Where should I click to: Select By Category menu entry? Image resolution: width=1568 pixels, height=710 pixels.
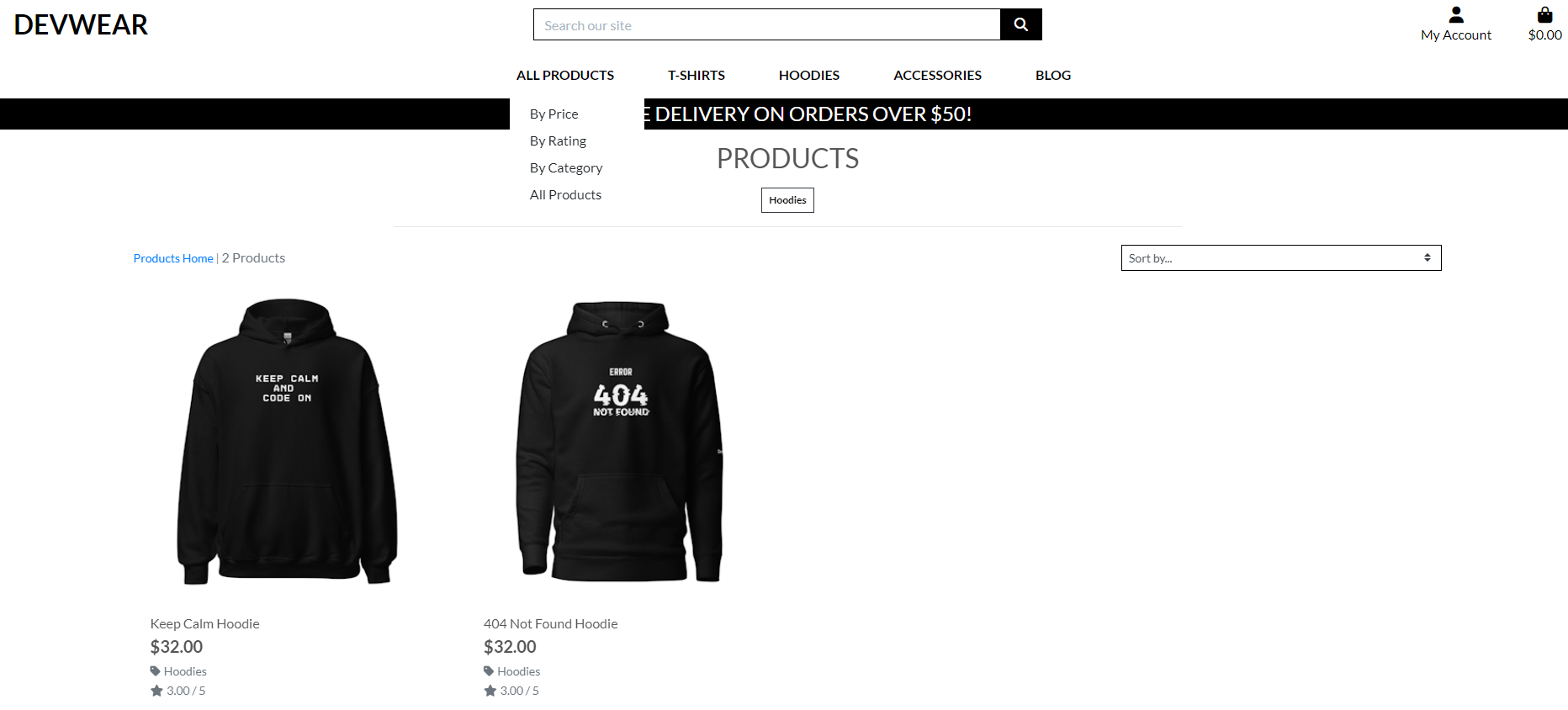tap(566, 167)
